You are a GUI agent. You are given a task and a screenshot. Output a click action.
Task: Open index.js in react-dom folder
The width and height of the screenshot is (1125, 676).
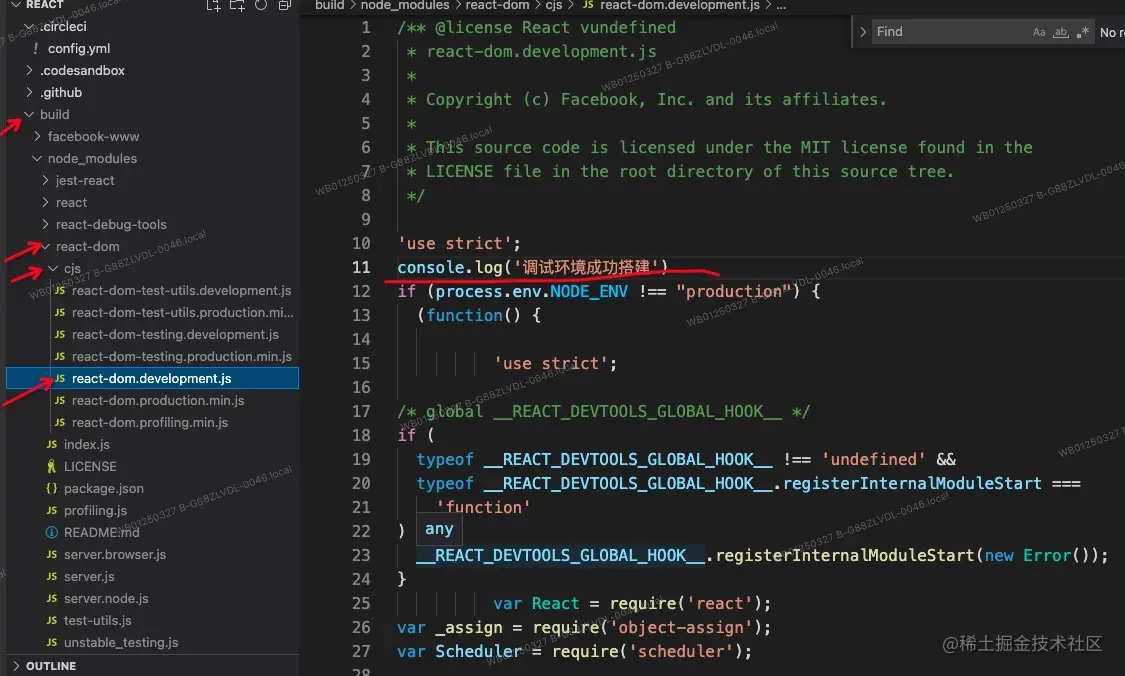[87, 445]
